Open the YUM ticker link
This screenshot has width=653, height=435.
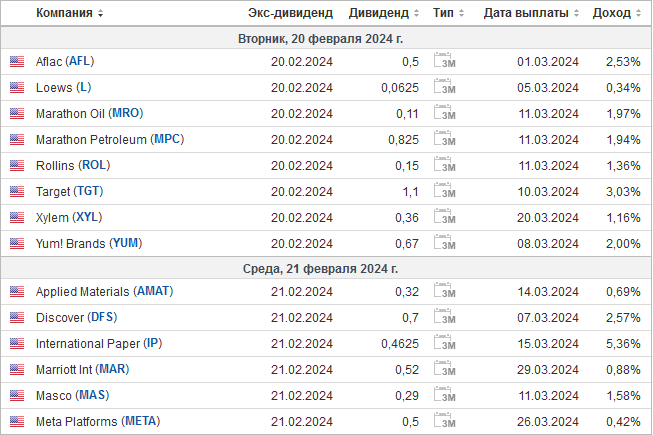126,243
